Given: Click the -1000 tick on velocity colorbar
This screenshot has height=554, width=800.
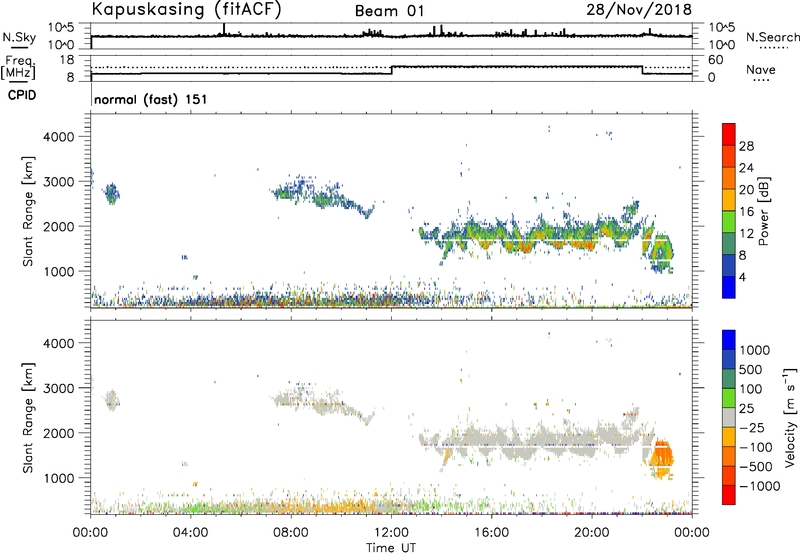Looking at the screenshot, I should [x=759, y=486].
